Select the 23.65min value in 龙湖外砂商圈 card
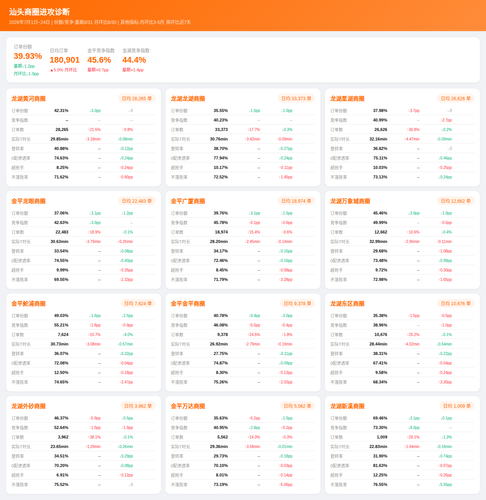 point(59,446)
